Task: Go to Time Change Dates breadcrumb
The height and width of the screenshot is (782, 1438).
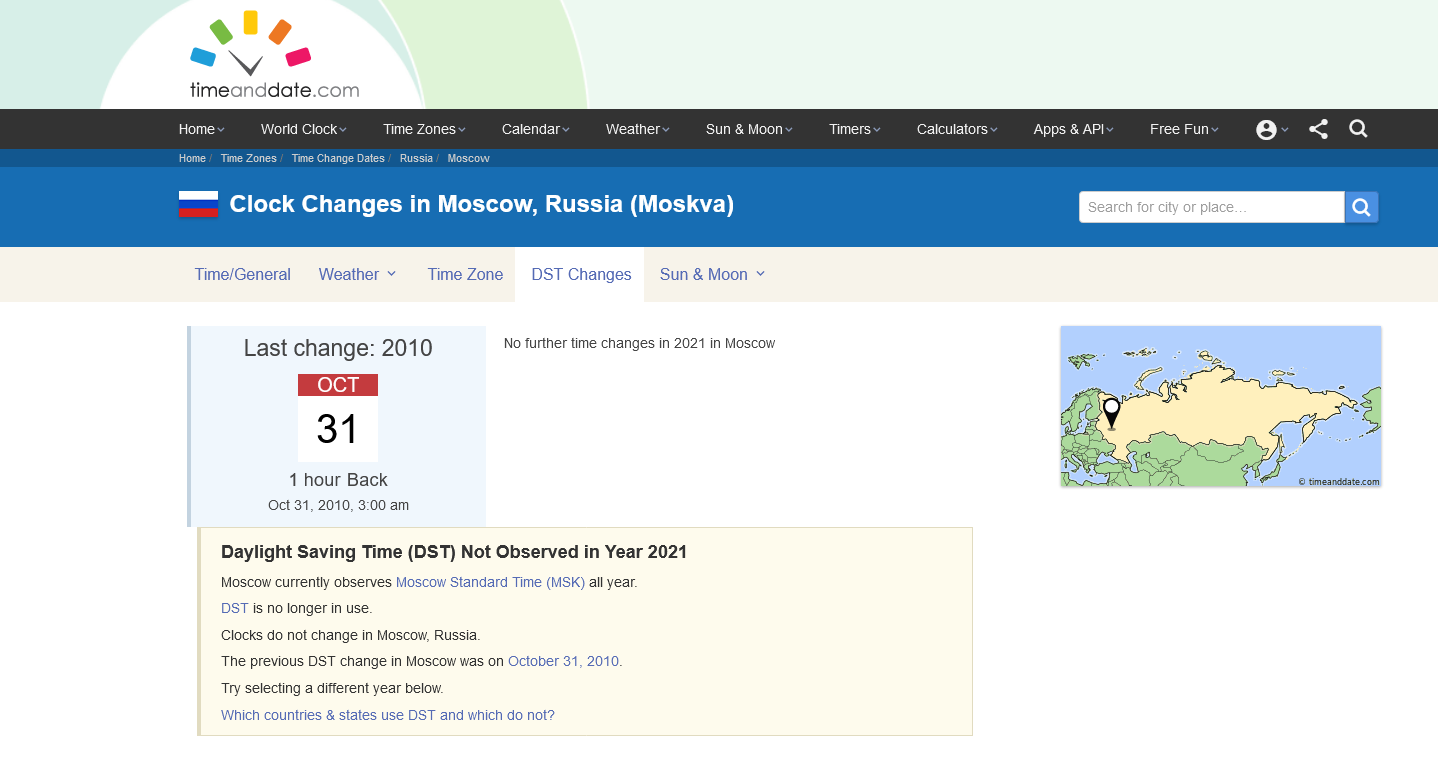Action: tap(338, 159)
